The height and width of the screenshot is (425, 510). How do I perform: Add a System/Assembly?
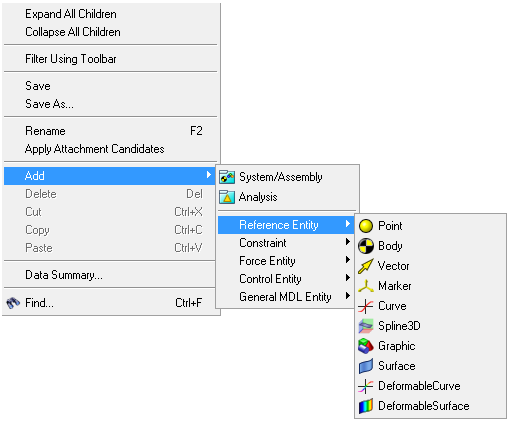tap(288, 177)
